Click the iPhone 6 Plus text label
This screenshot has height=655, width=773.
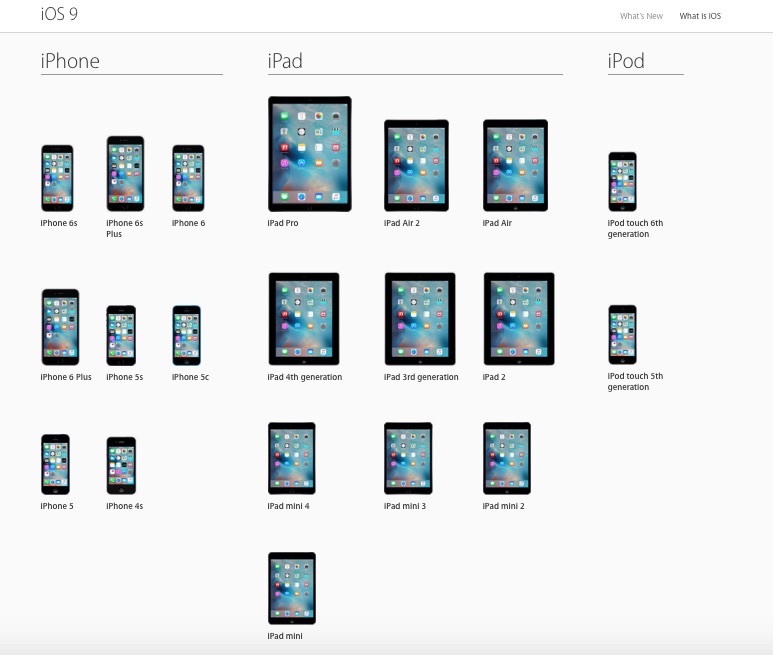click(x=66, y=377)
